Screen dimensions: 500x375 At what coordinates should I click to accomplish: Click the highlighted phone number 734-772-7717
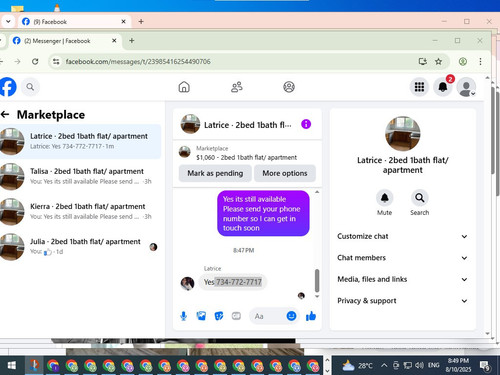pos(239,282)
